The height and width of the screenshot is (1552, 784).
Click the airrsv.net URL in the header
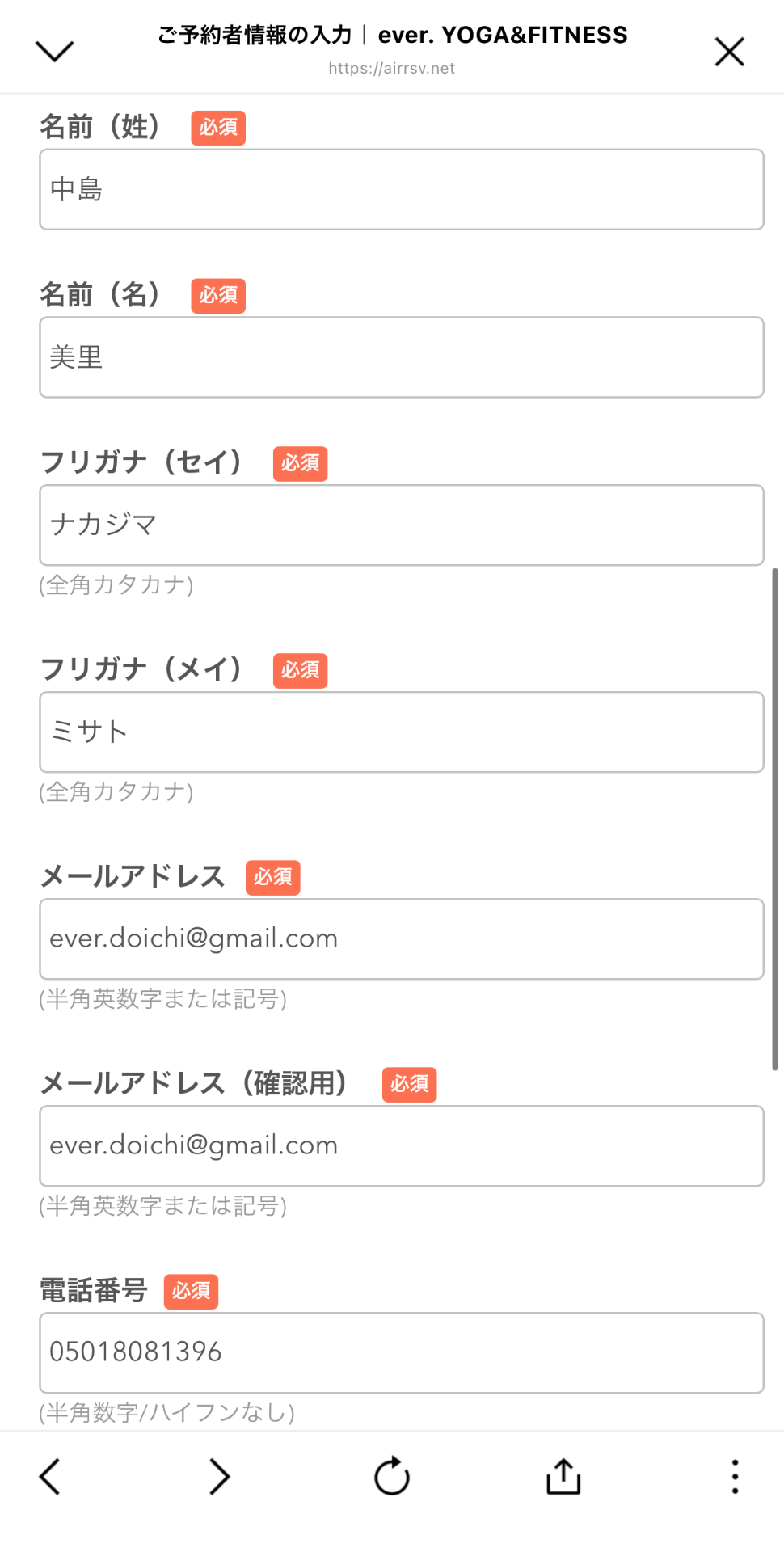coord(391,69)
